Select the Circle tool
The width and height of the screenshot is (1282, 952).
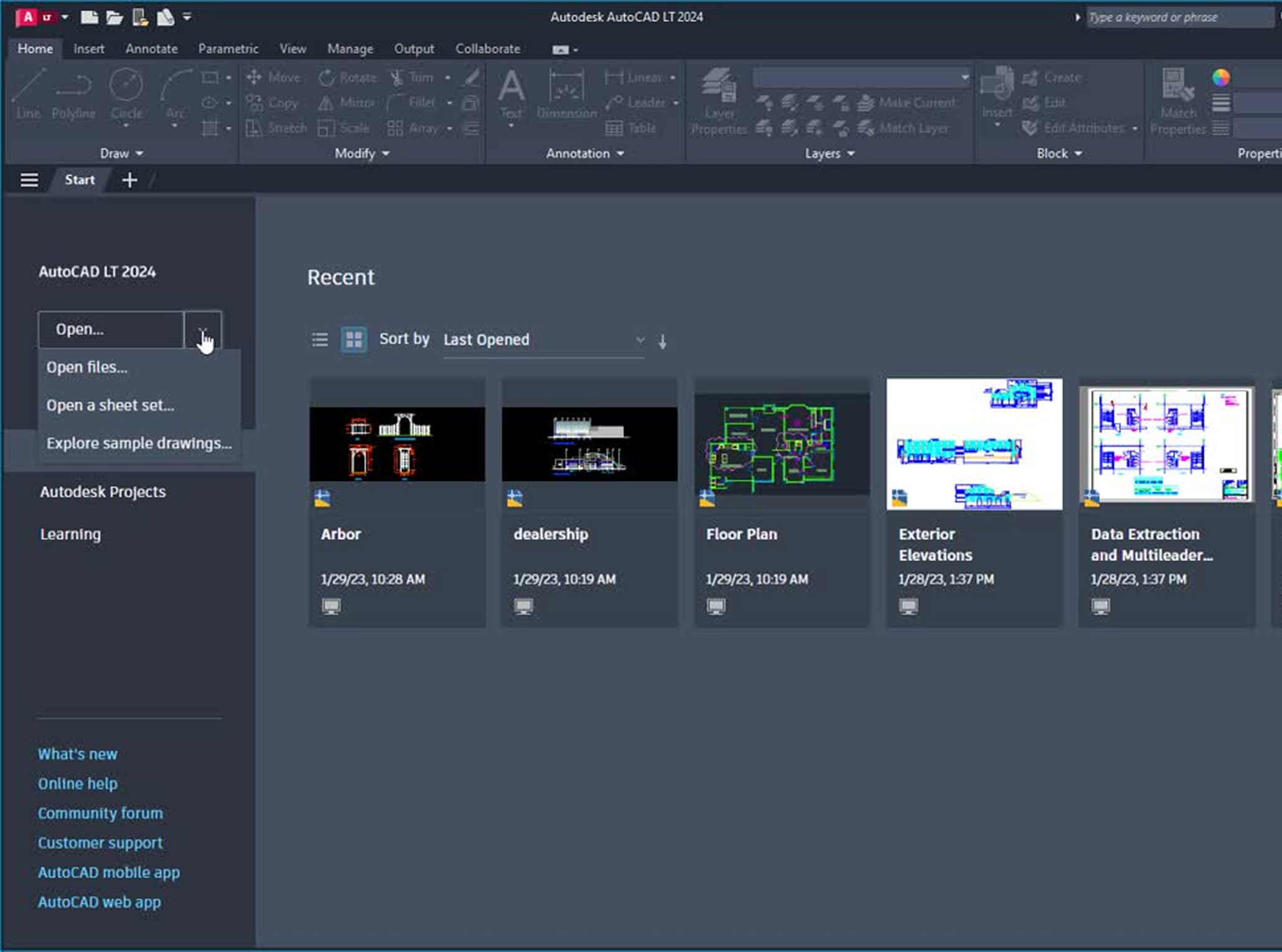[126, 95]
